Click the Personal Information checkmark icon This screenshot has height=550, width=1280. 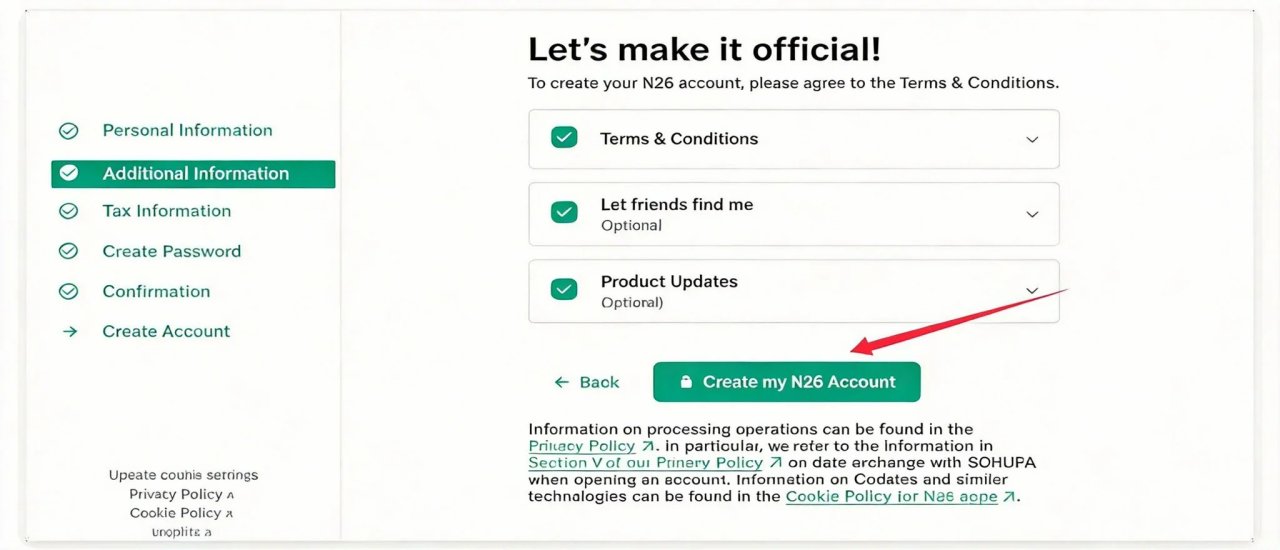pyautogui.click(x=69, y=131)
